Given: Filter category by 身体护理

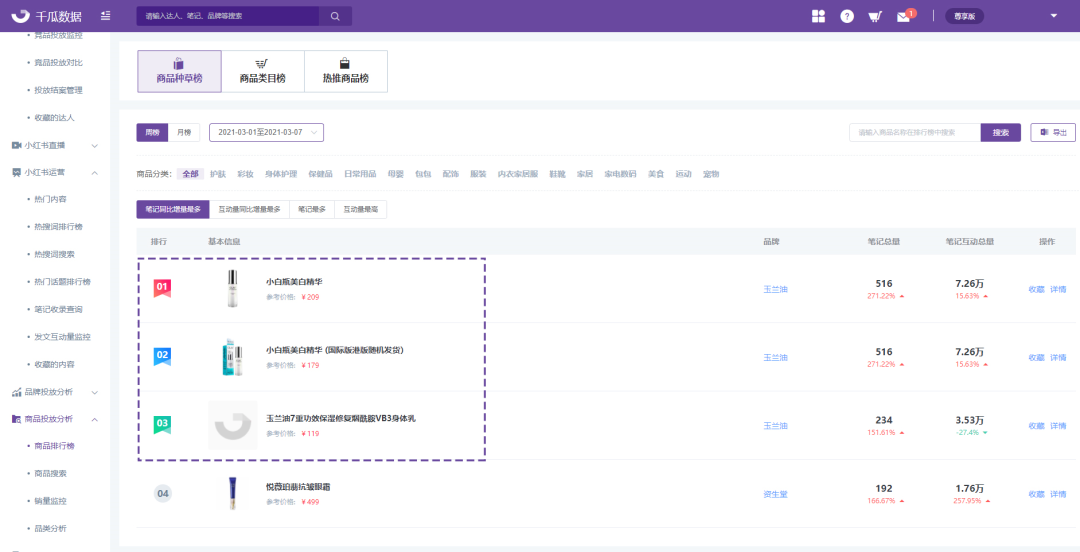Looking at the screenshot, I should [281, 174].
